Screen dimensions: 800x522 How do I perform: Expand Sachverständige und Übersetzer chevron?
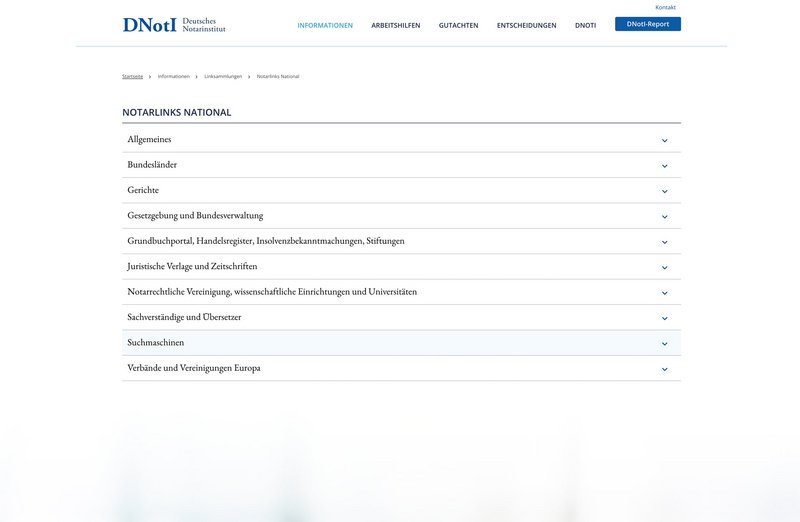pyautogui.click(x=664, y=318)
